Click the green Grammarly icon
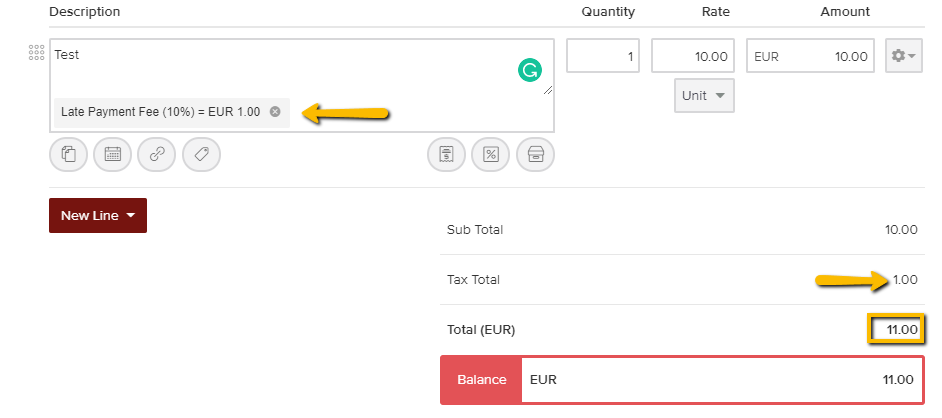942x418 pixels. pyautogui.click(x=529, y=70)
